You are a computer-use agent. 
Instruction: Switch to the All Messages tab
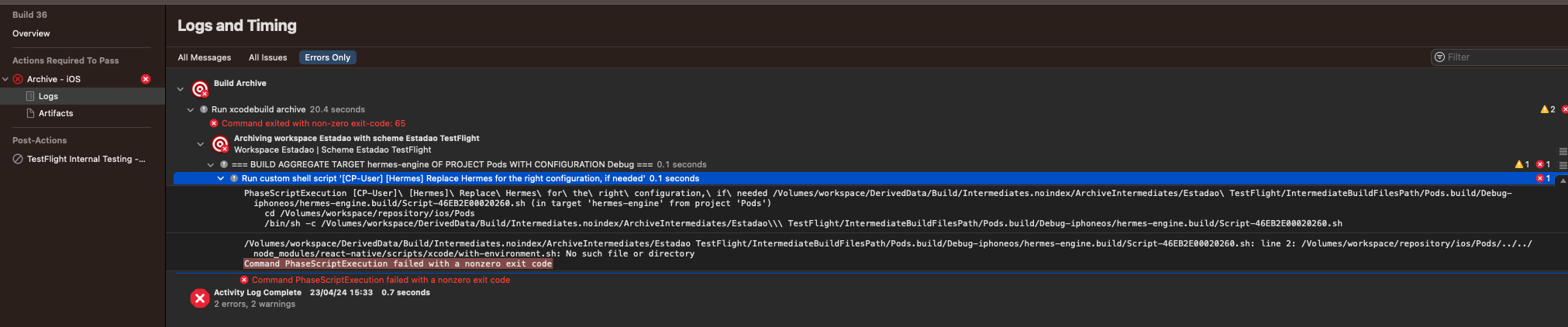[205, 57]
